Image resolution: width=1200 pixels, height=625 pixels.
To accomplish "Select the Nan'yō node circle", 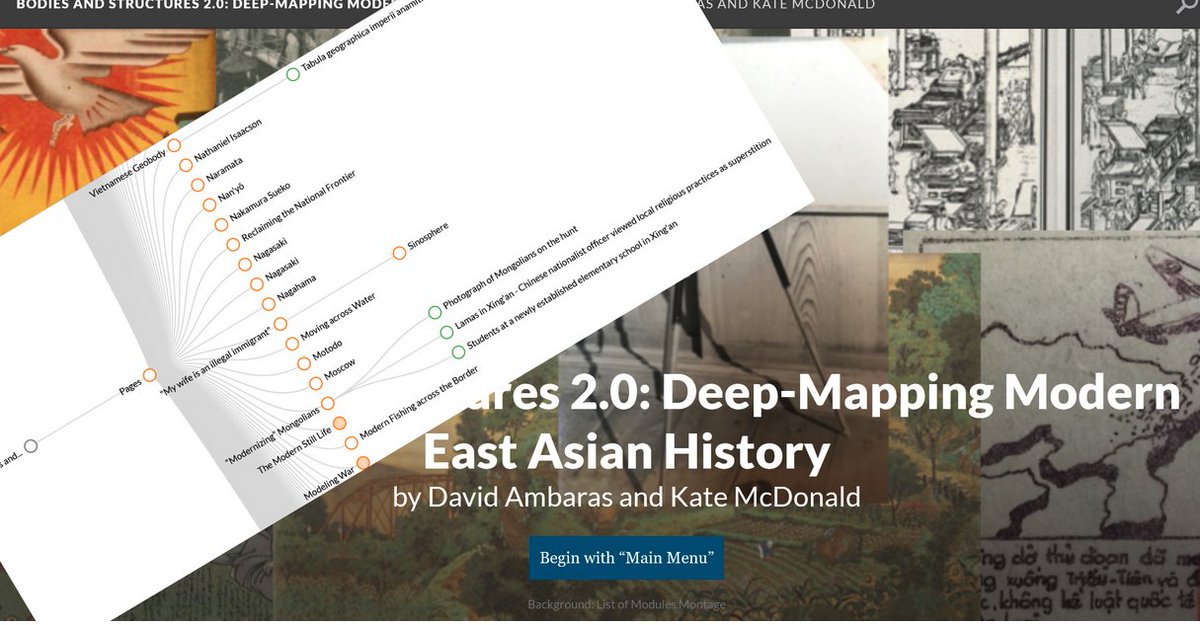I will point(209,205).
